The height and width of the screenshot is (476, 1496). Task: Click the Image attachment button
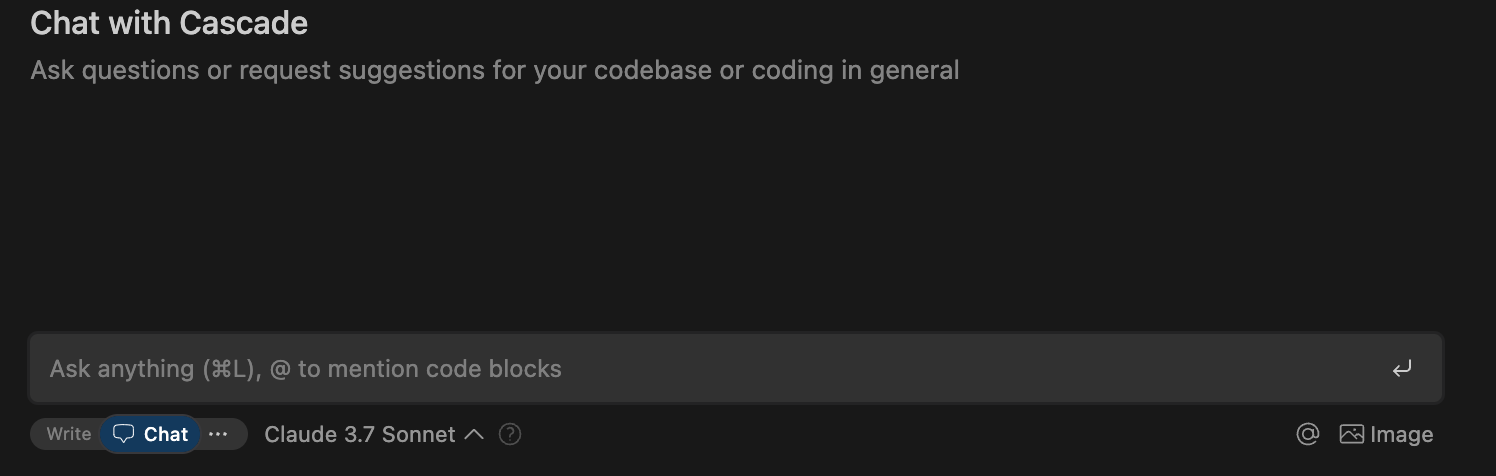pos(1386,434)
